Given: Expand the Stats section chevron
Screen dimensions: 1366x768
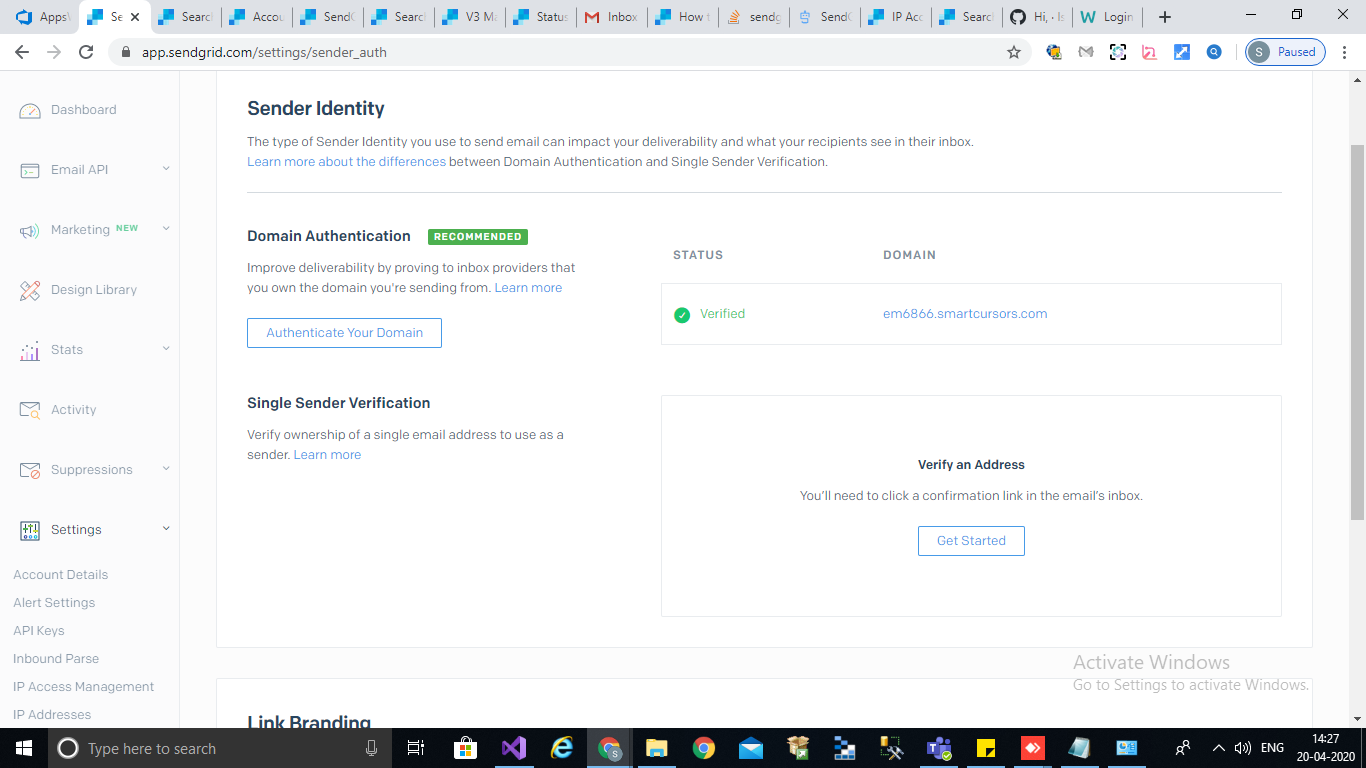Looking at the screenshot, I should coord(165,349).
